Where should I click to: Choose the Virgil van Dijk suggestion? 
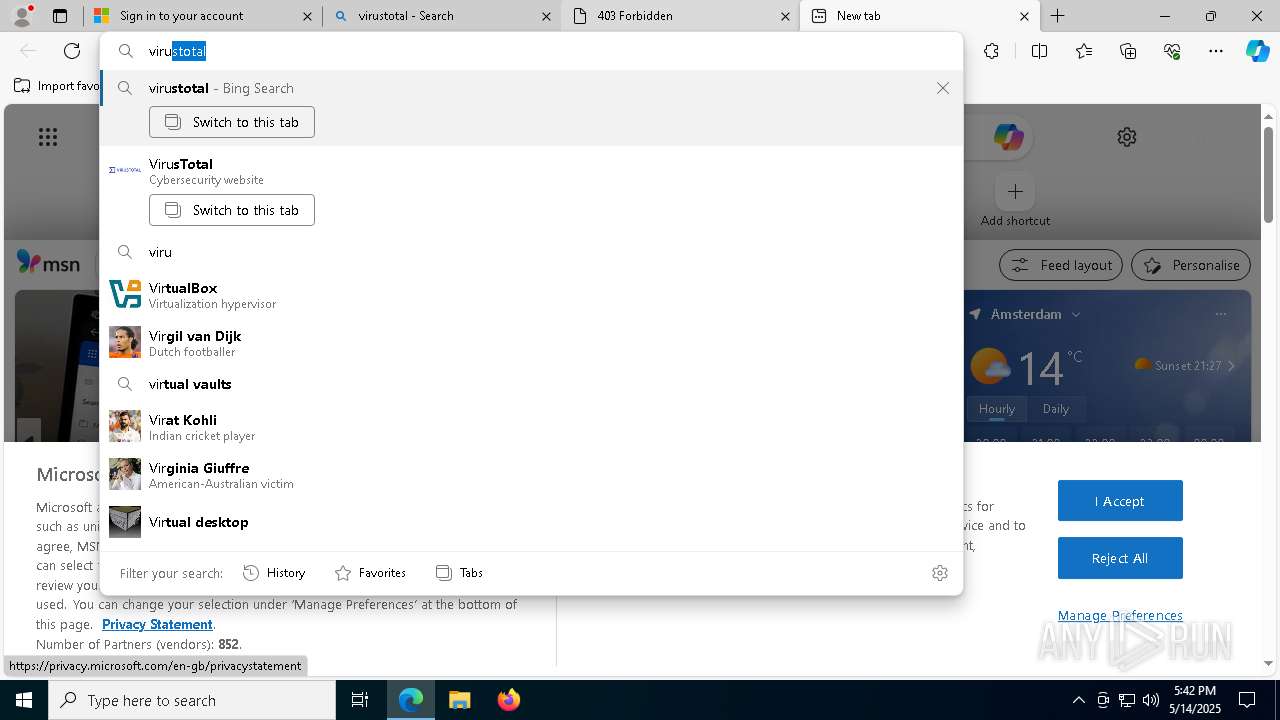(x=530, y=343)
